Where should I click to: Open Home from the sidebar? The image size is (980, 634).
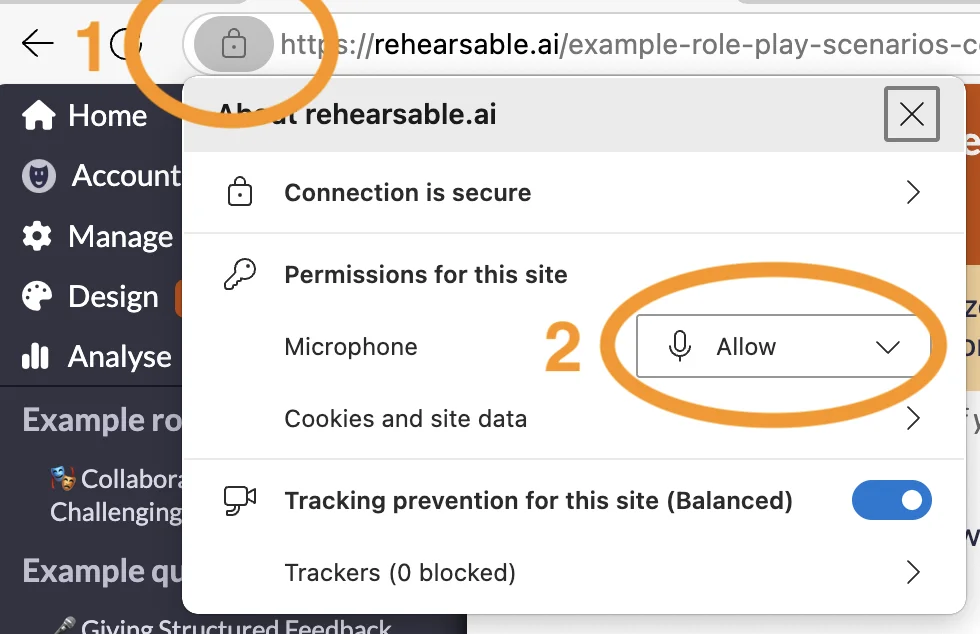click(84, 116)
